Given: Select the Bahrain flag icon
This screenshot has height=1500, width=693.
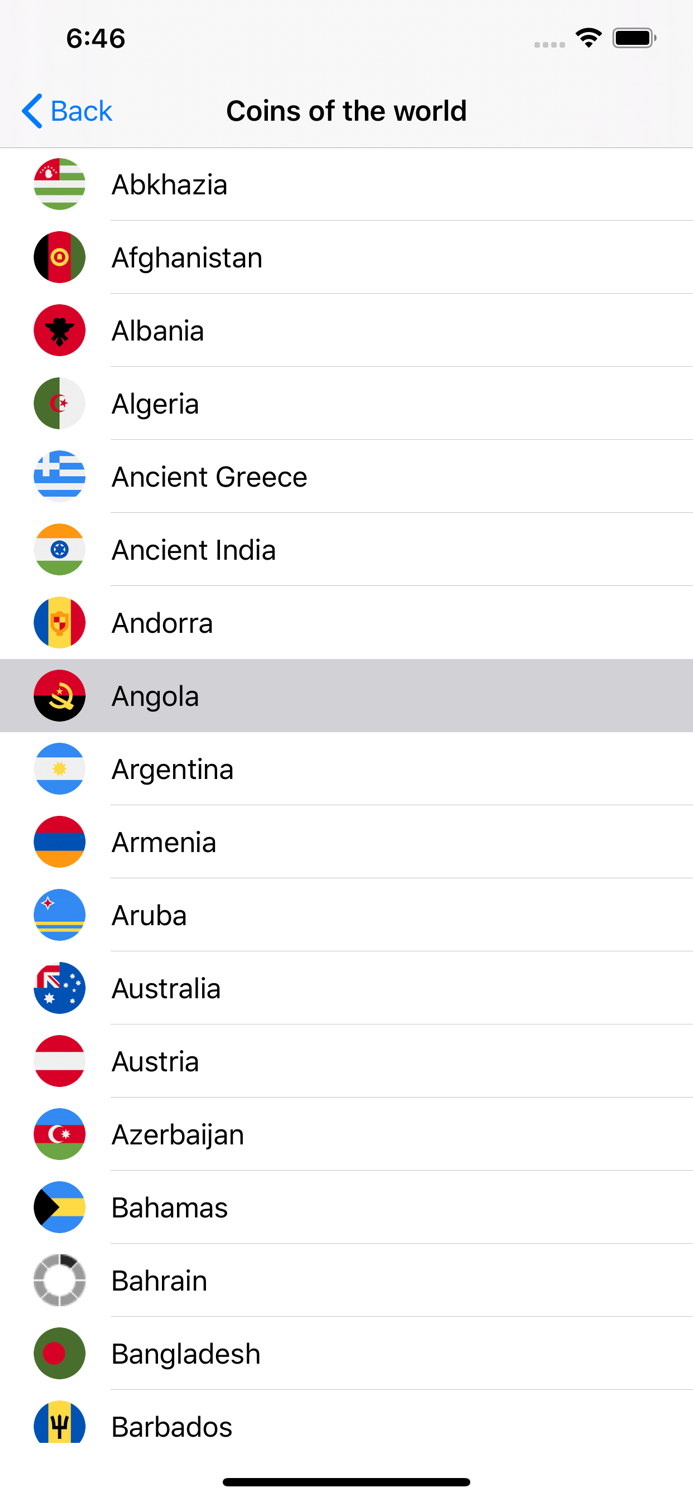Looking at the screenshot, I should click(x=59, y=1280).
